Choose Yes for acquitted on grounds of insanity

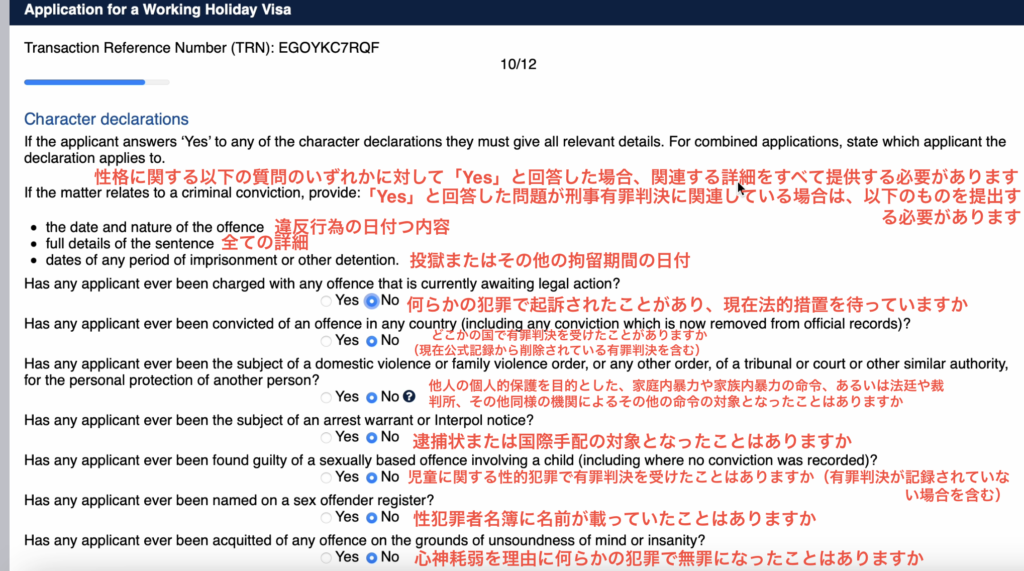point(326,557)
